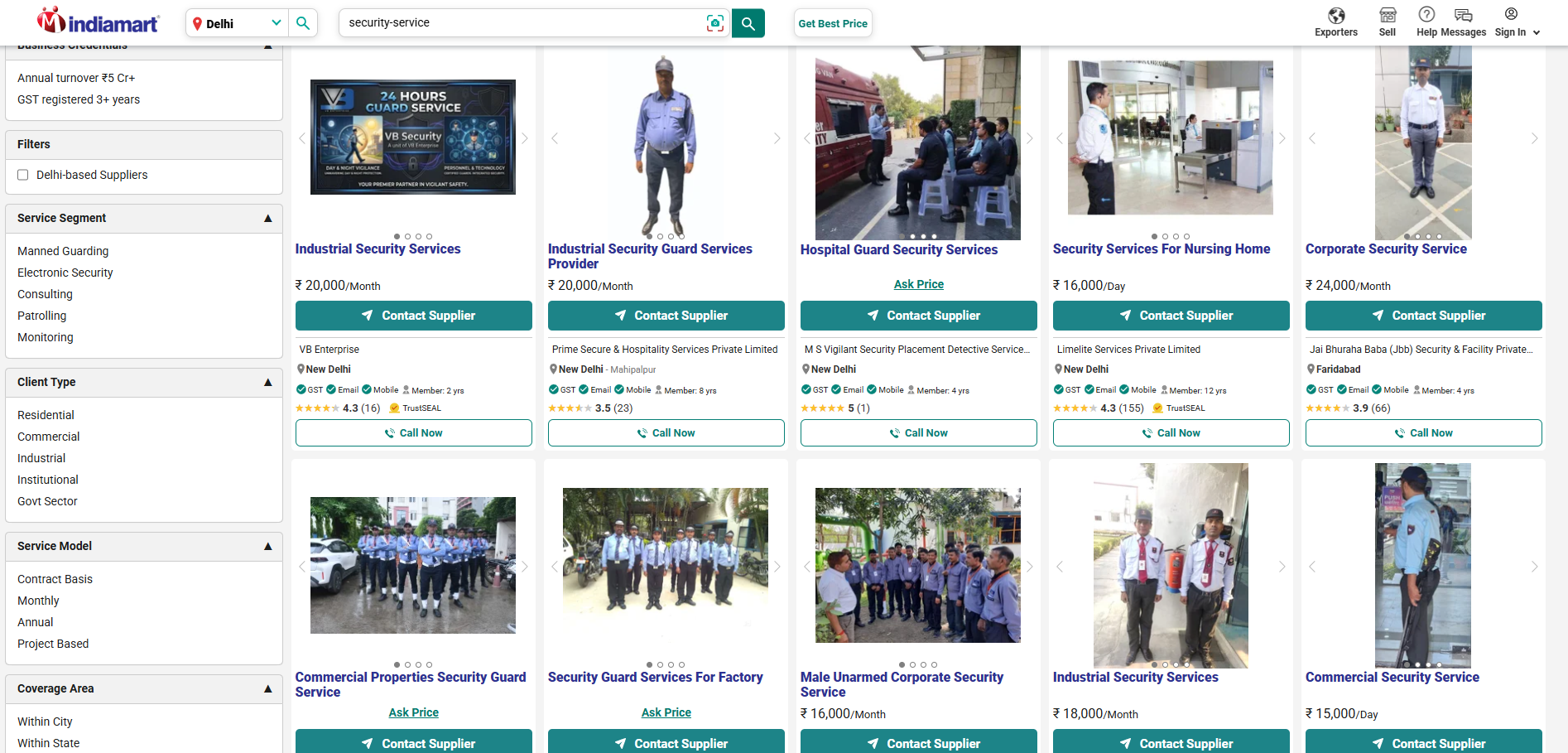The height and width of the screenshot is (753, 1568).
Task: Click Call Now for VB Enterprise
Action: click(x=413, y=432)
